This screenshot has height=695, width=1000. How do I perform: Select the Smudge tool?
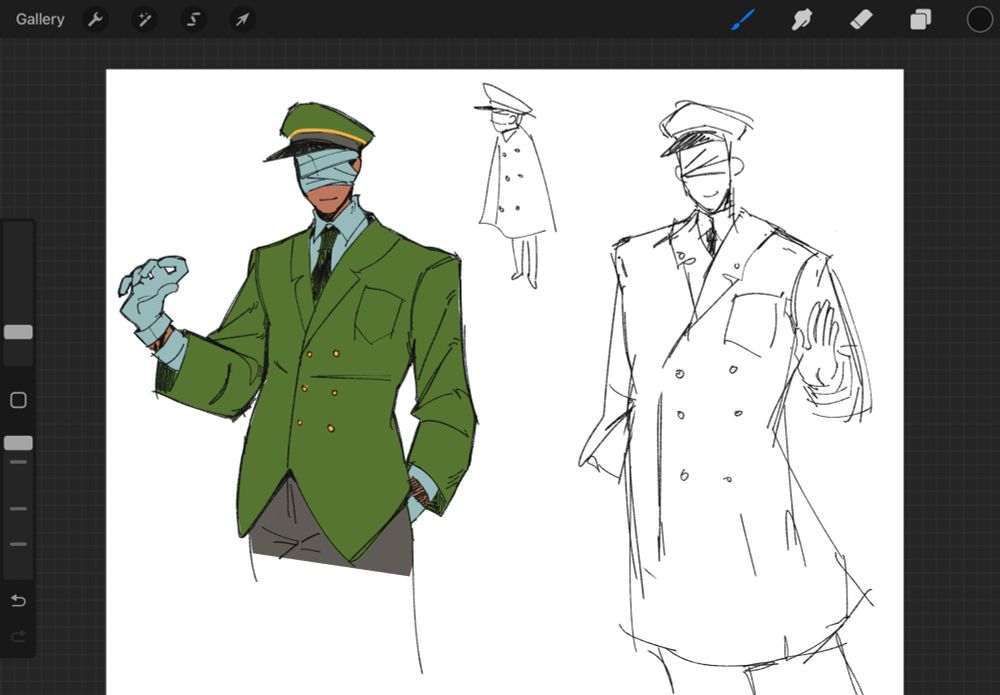click(x=802, y=19)
